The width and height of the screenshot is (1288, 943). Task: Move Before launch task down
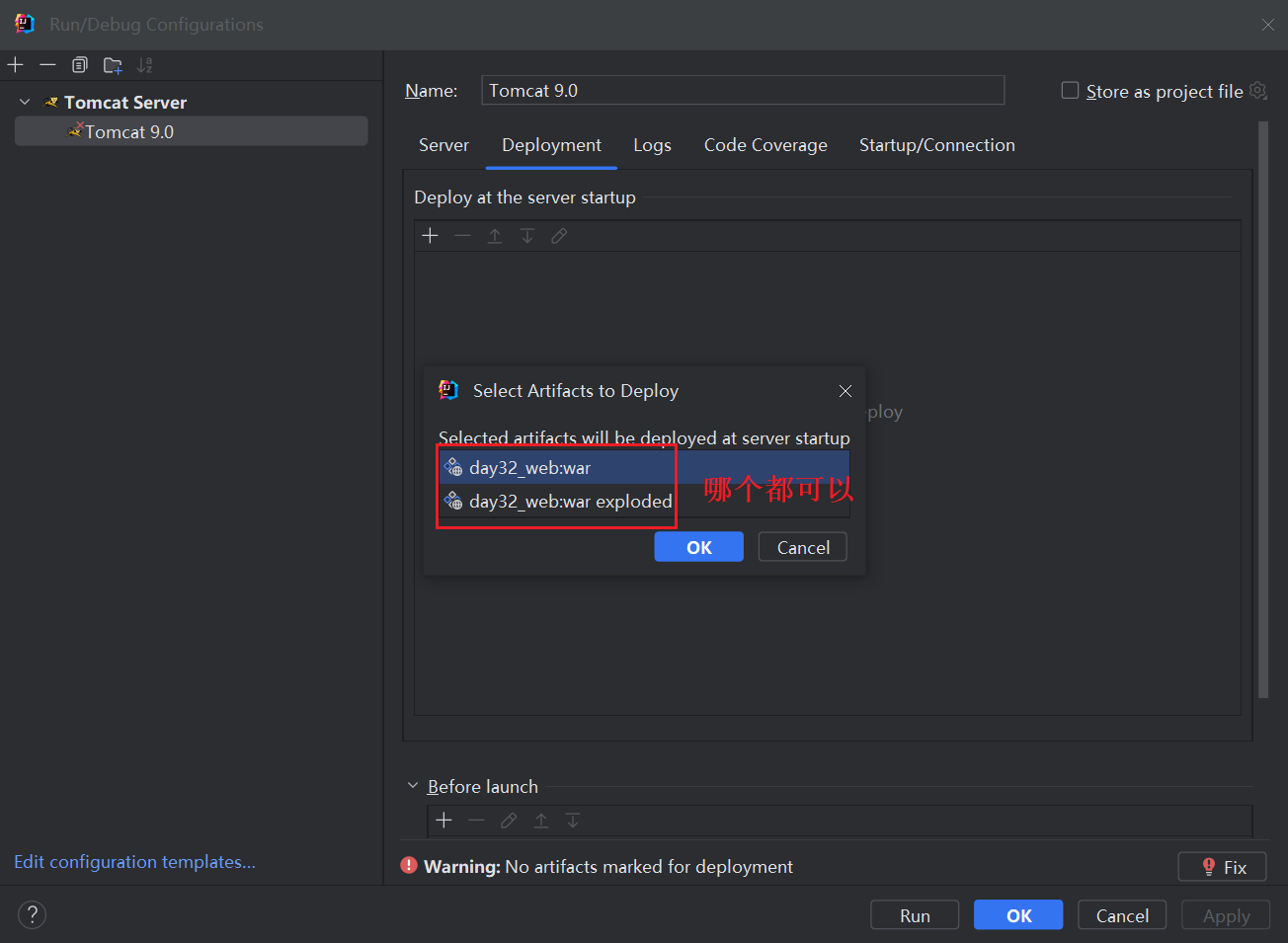573,821
